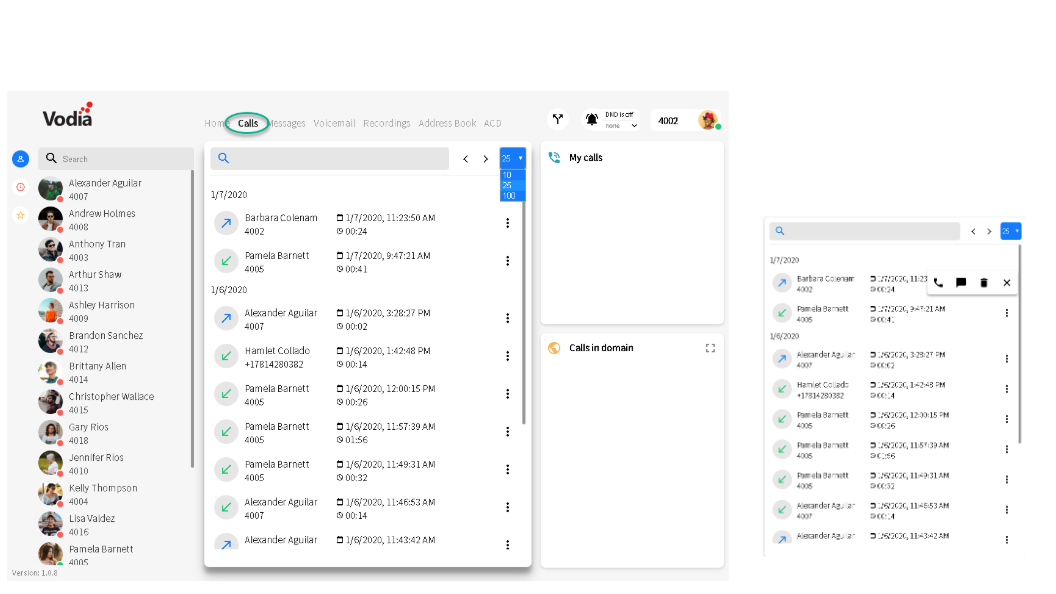Expand Calls in domain to fullscreen
Image resolution: width=1056 pixels, height=594 pixels.
[x=710, y=348]
